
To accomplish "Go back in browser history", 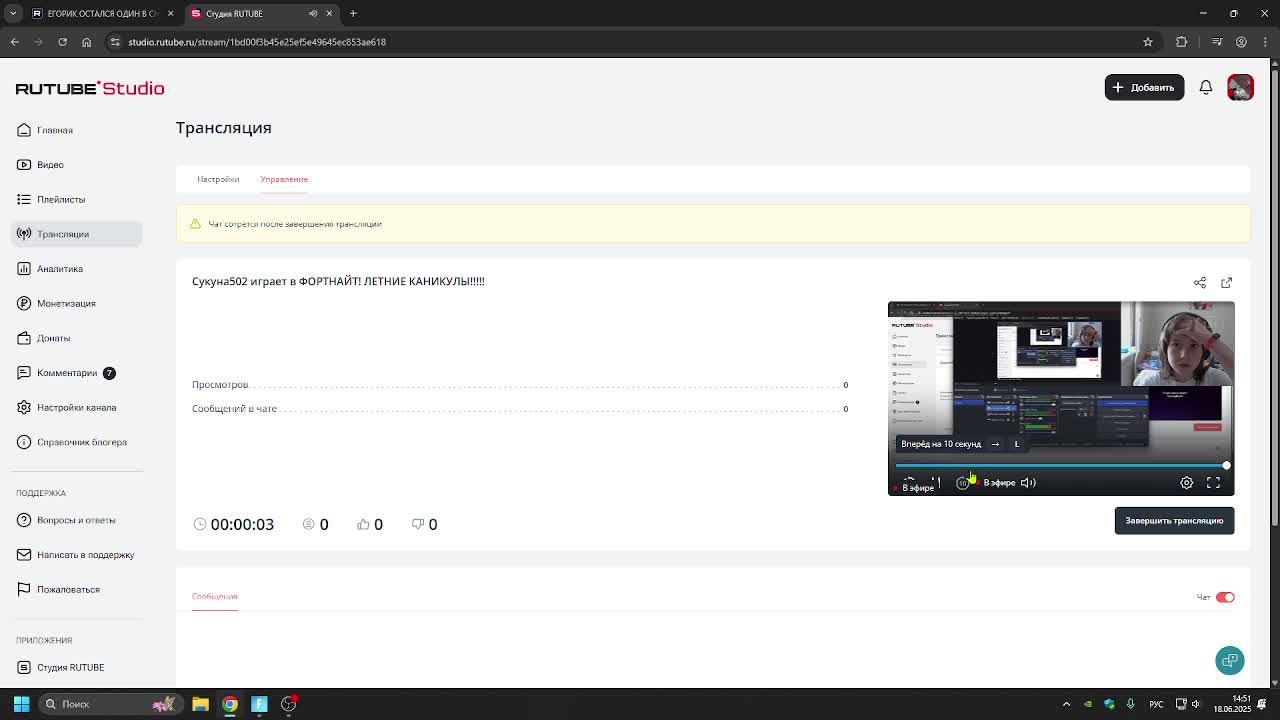I will [14, 42].
